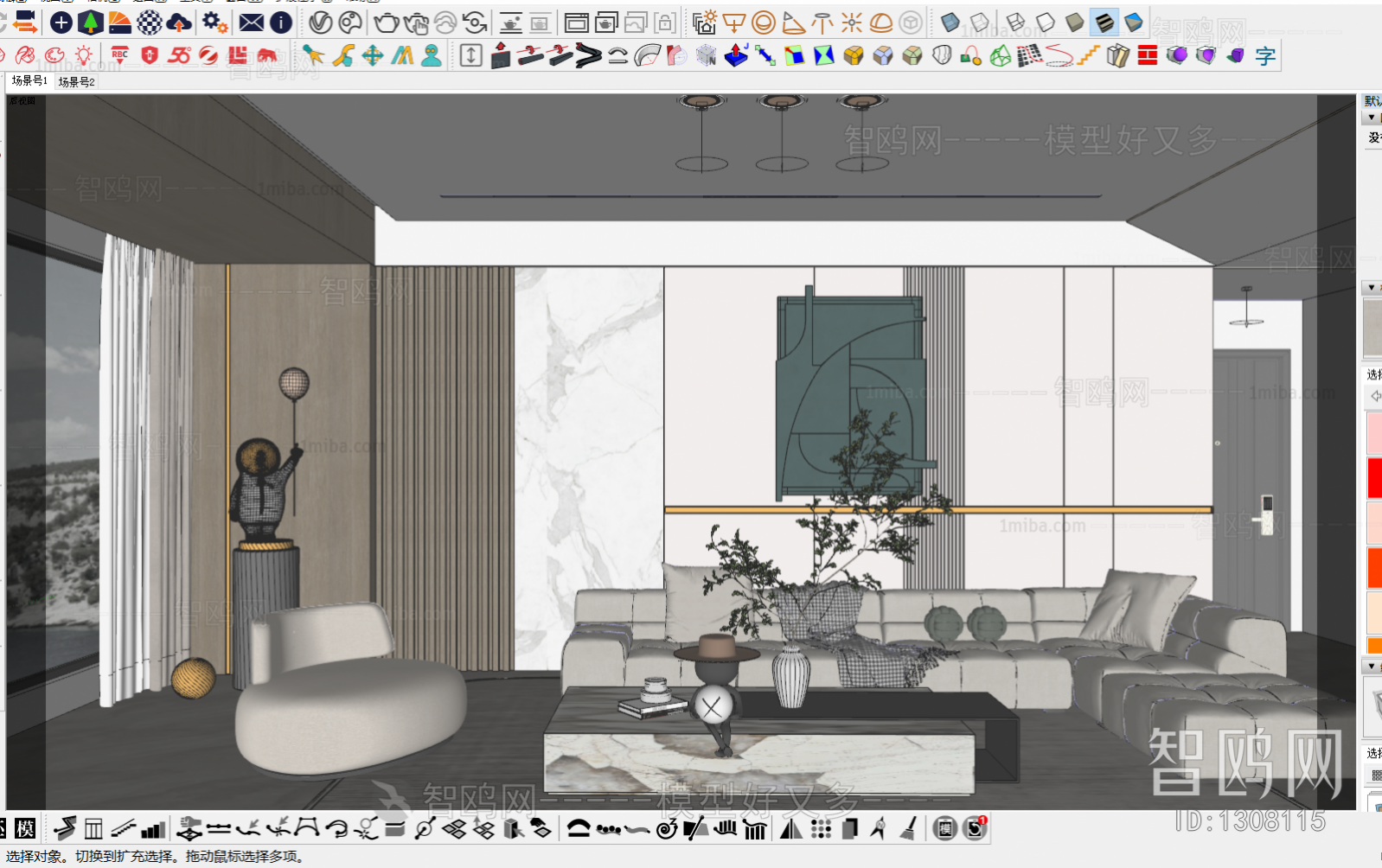Screen dimensions: 1382x868
Task: Collapse the top right tray panel arrow
Action: click(1372, 118)
